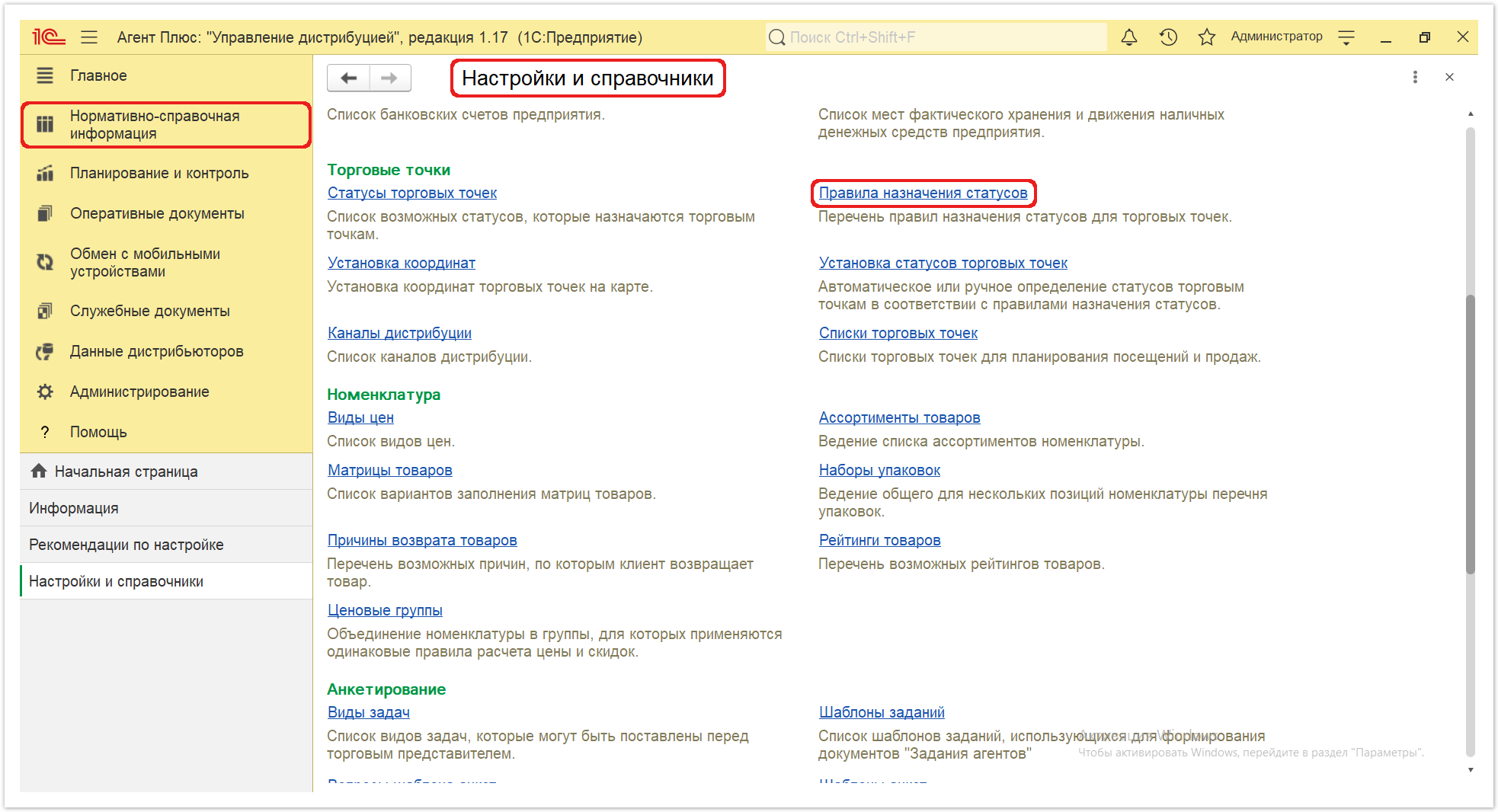The width and height of the screenshot is (1498, 812).
Task: Click the Администрирование gear icon
Action: tap(45, 392)
